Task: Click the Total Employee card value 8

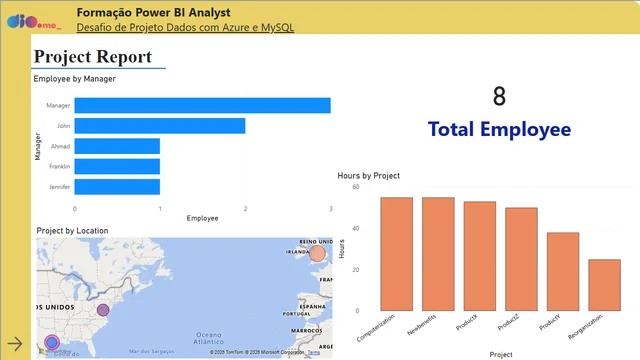Action: point(499,97)
